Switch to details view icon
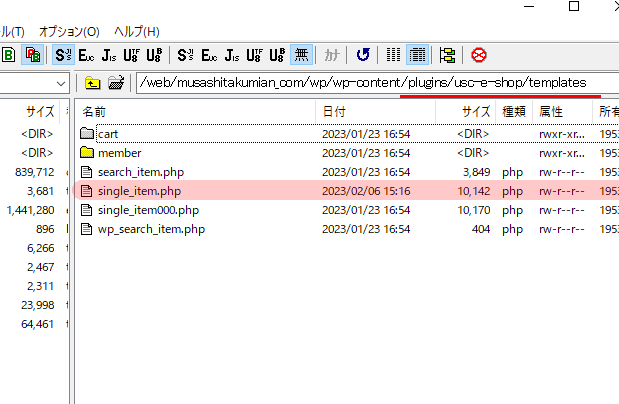This screenshot has height=404, width=619. pos(417,54)
